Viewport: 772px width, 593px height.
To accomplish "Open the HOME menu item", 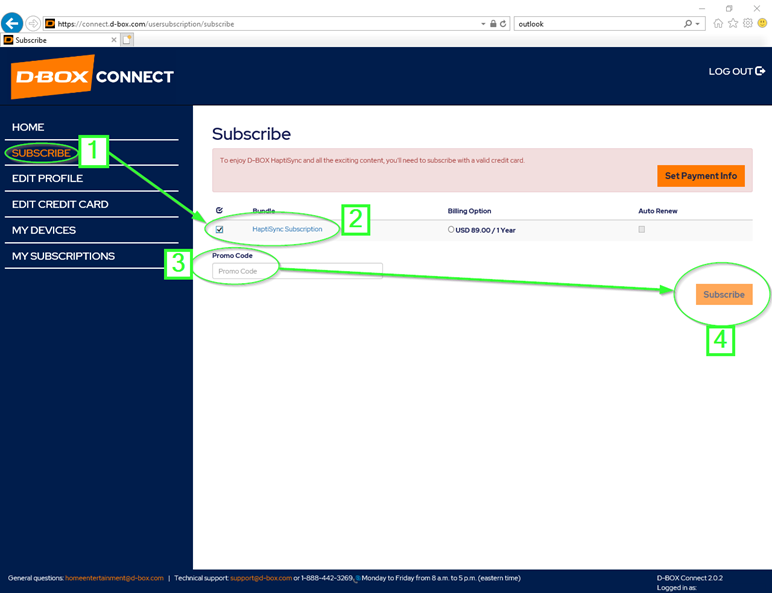I will click(28, 127).
